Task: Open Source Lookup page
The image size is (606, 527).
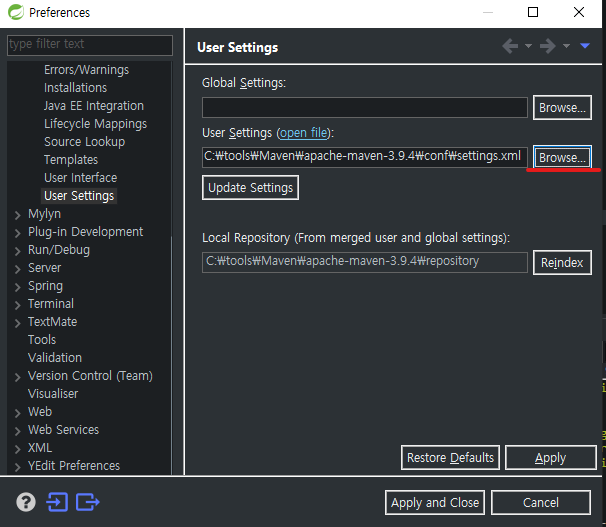Action: pos(84,142)
